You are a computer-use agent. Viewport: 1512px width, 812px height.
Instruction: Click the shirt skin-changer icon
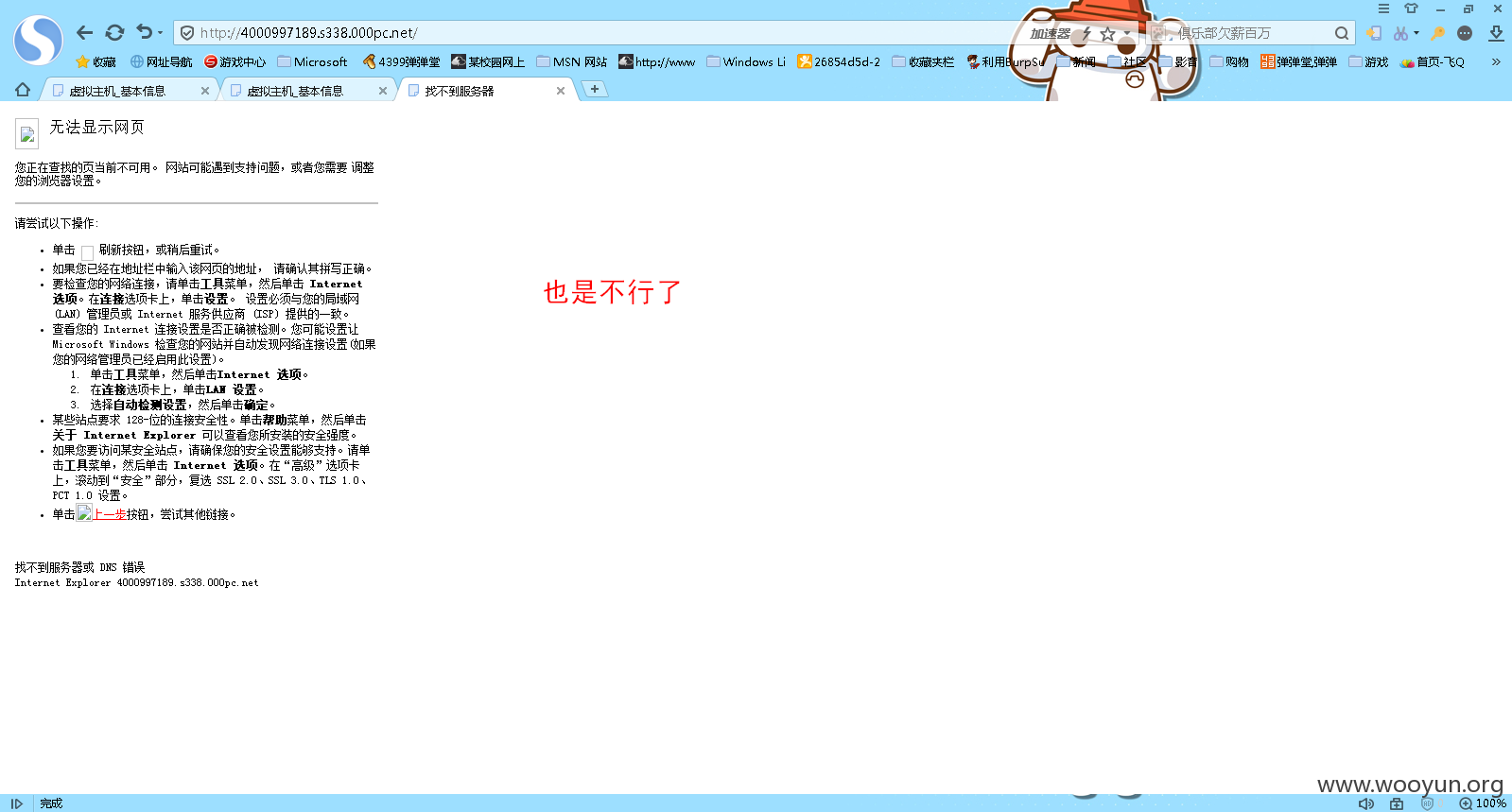[1411, 9]
